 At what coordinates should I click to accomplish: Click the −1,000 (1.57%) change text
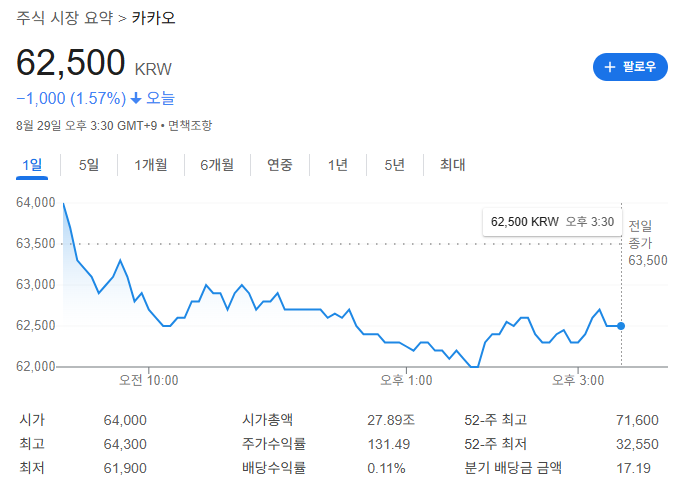(x=71, y=98)
